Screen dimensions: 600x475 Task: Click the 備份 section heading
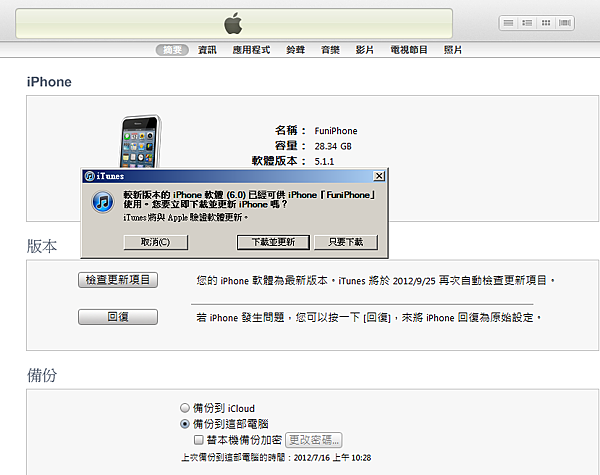(x=42, y=375)
